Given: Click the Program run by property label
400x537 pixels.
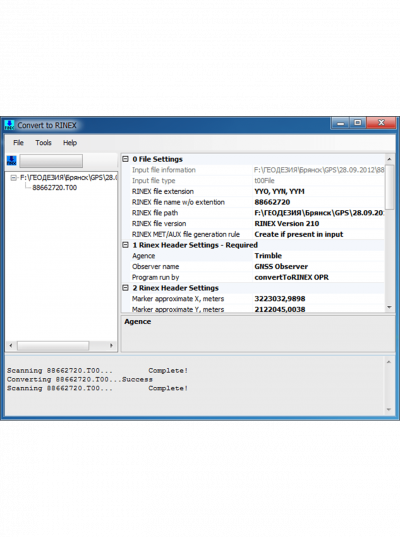Looking at the screenshot, I should click(x=155, y=277).
